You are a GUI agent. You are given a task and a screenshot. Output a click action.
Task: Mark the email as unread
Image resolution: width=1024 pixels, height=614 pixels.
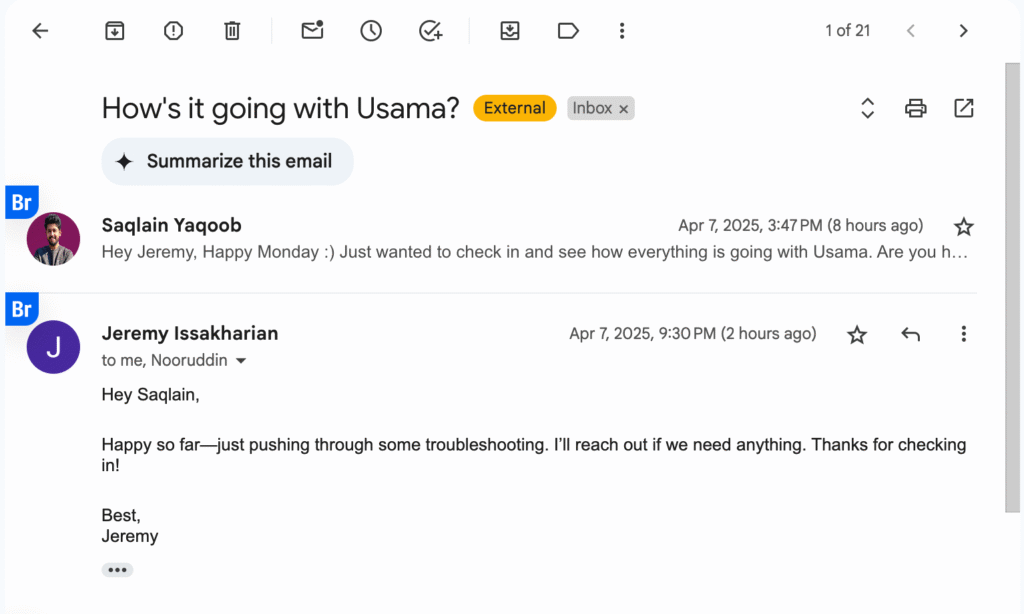tap(312, 31)
